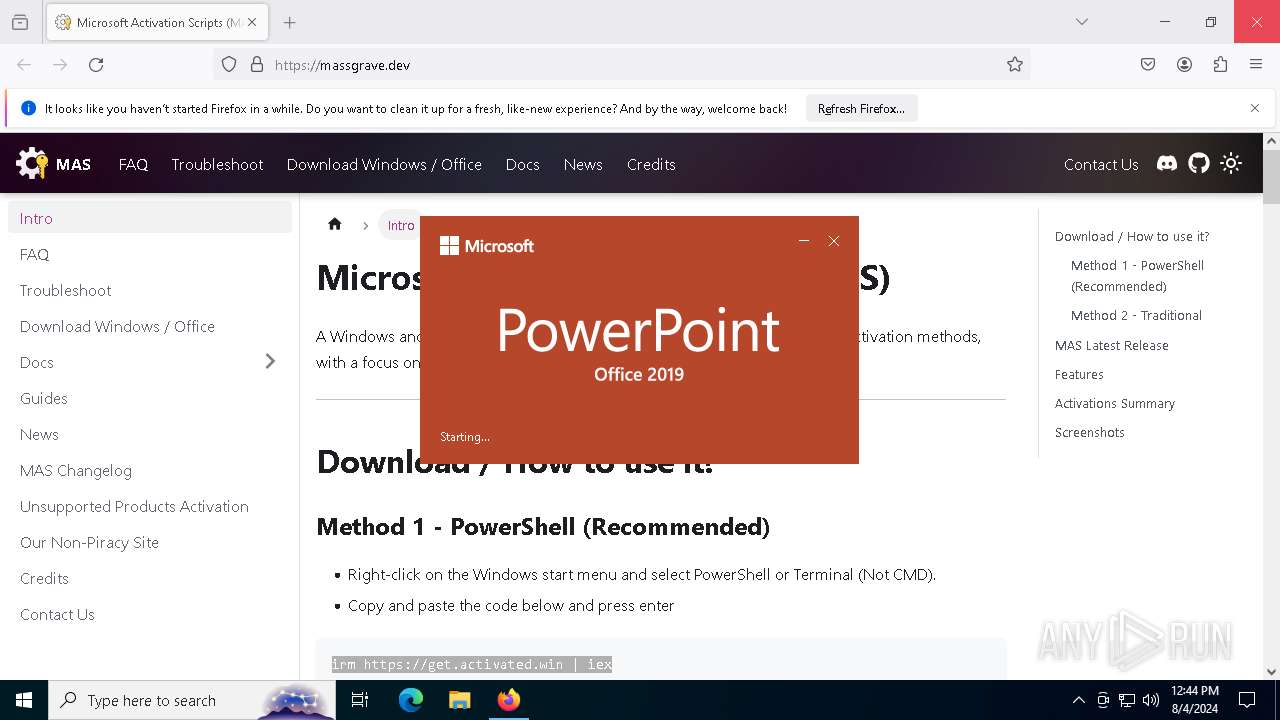Screen dimensions: 1280x720
Task: Click Contact Us in the header
Action: [x=1101, y=164]
